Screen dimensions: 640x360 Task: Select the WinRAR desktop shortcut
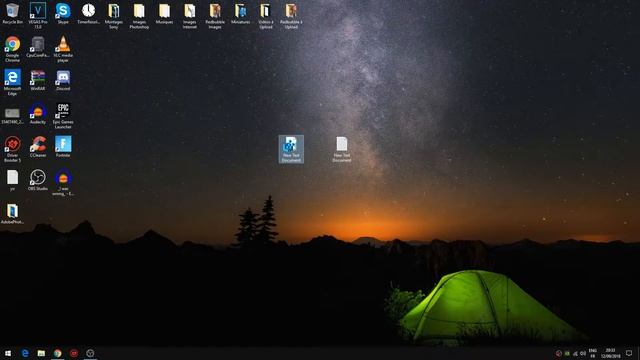[38, 80]
